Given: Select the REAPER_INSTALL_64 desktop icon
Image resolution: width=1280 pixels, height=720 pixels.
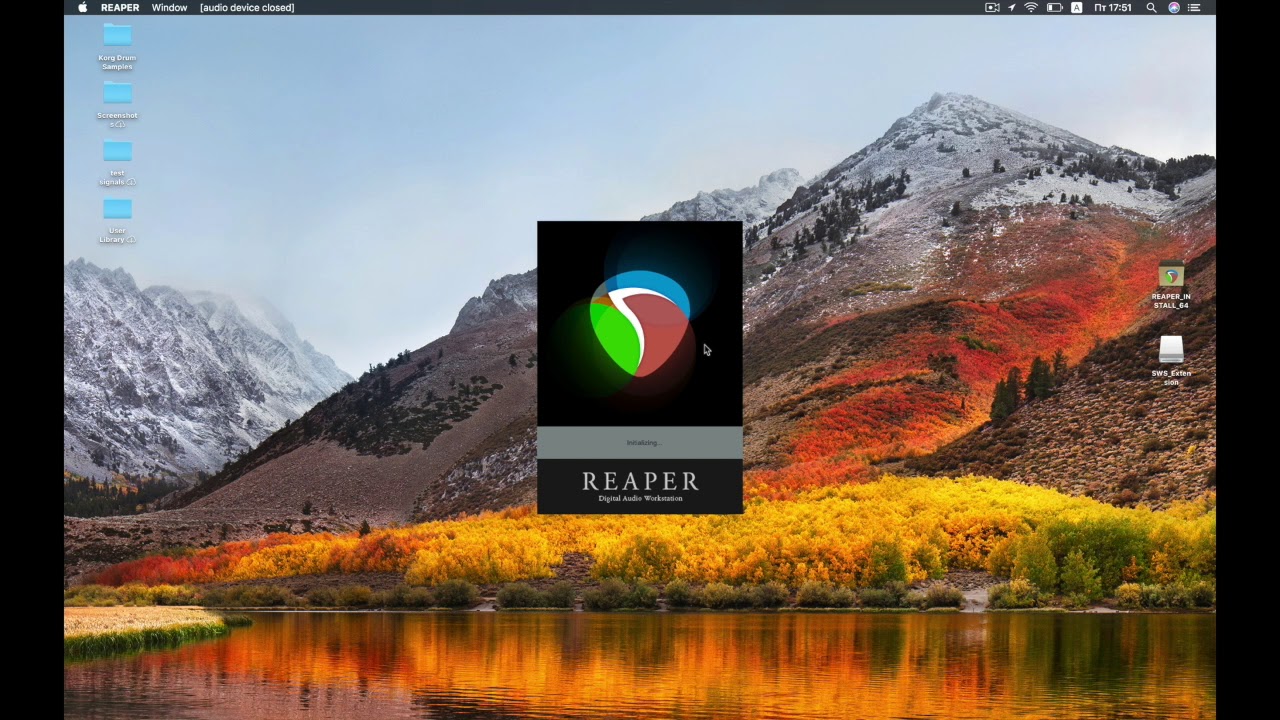Looking at the screenshot, I should tap(1171, 285).
